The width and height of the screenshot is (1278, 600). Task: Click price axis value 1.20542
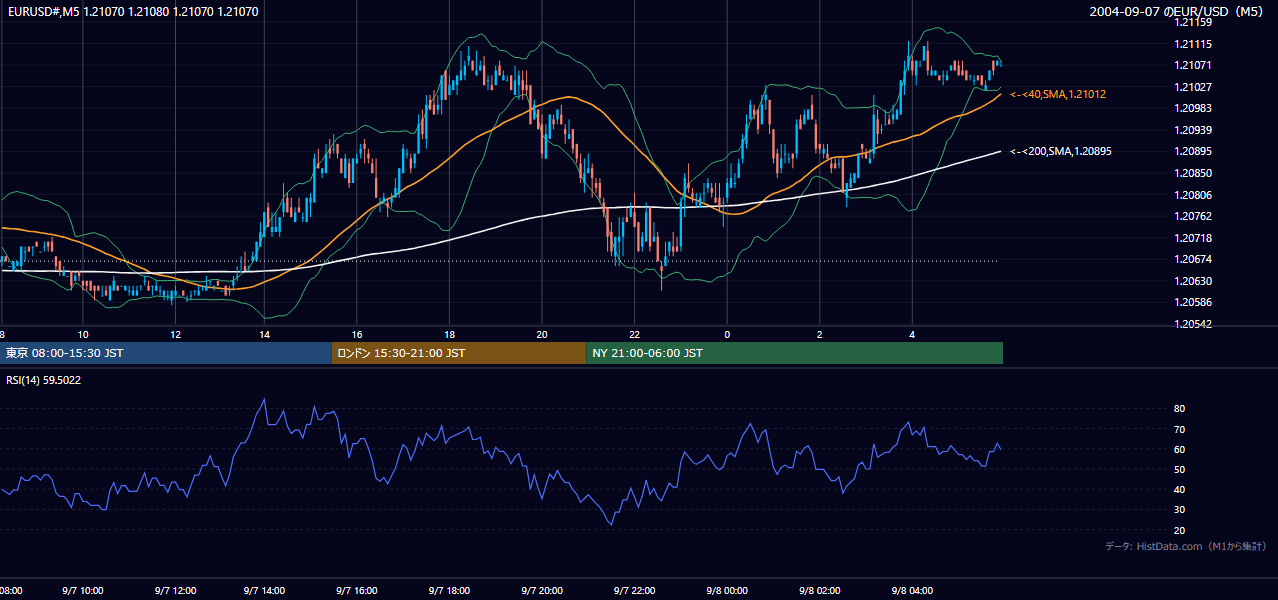click(x=1194, y=324)
